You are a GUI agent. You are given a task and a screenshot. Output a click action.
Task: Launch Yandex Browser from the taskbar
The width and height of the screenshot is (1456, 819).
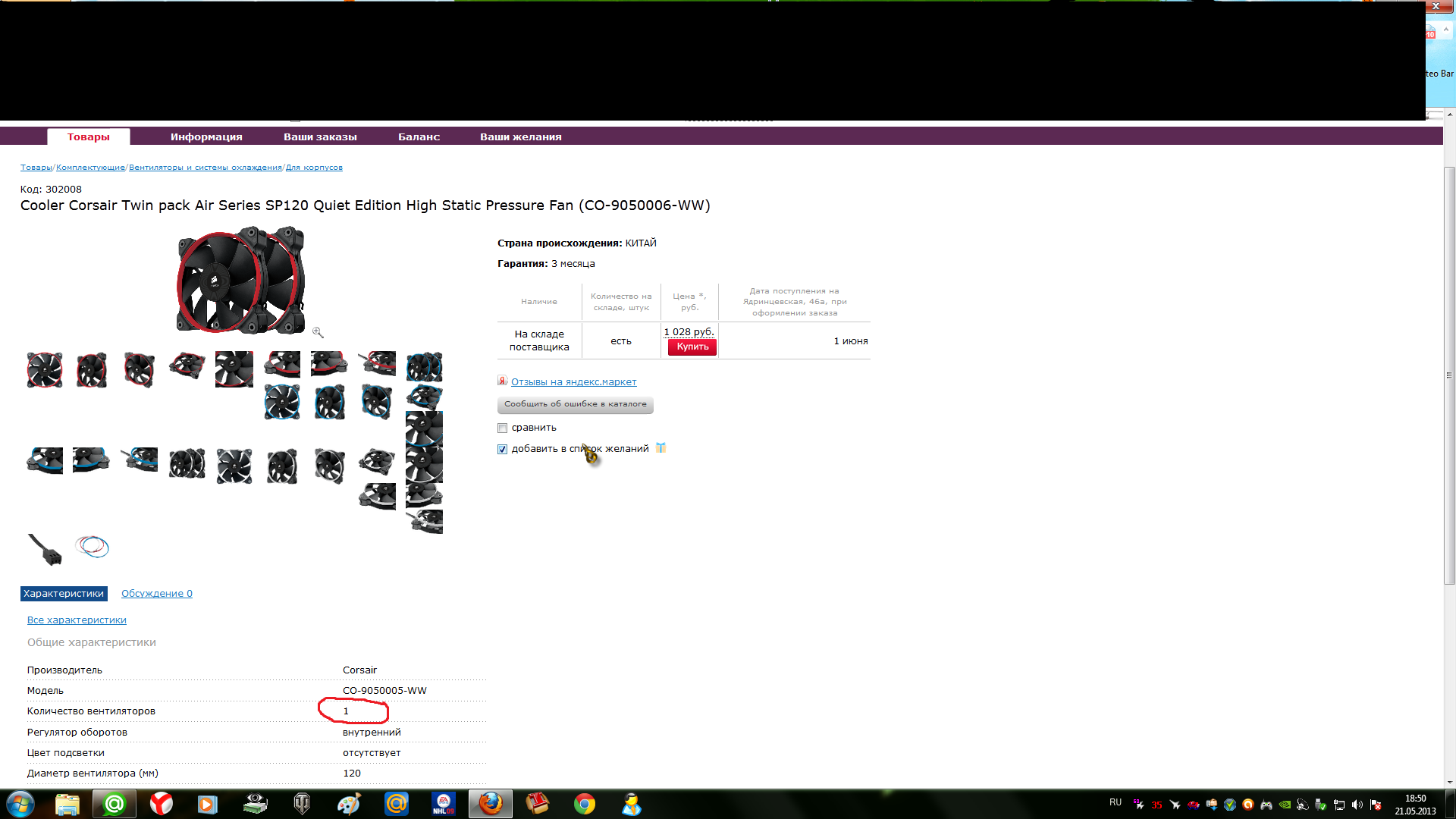[x=162, y=804]
